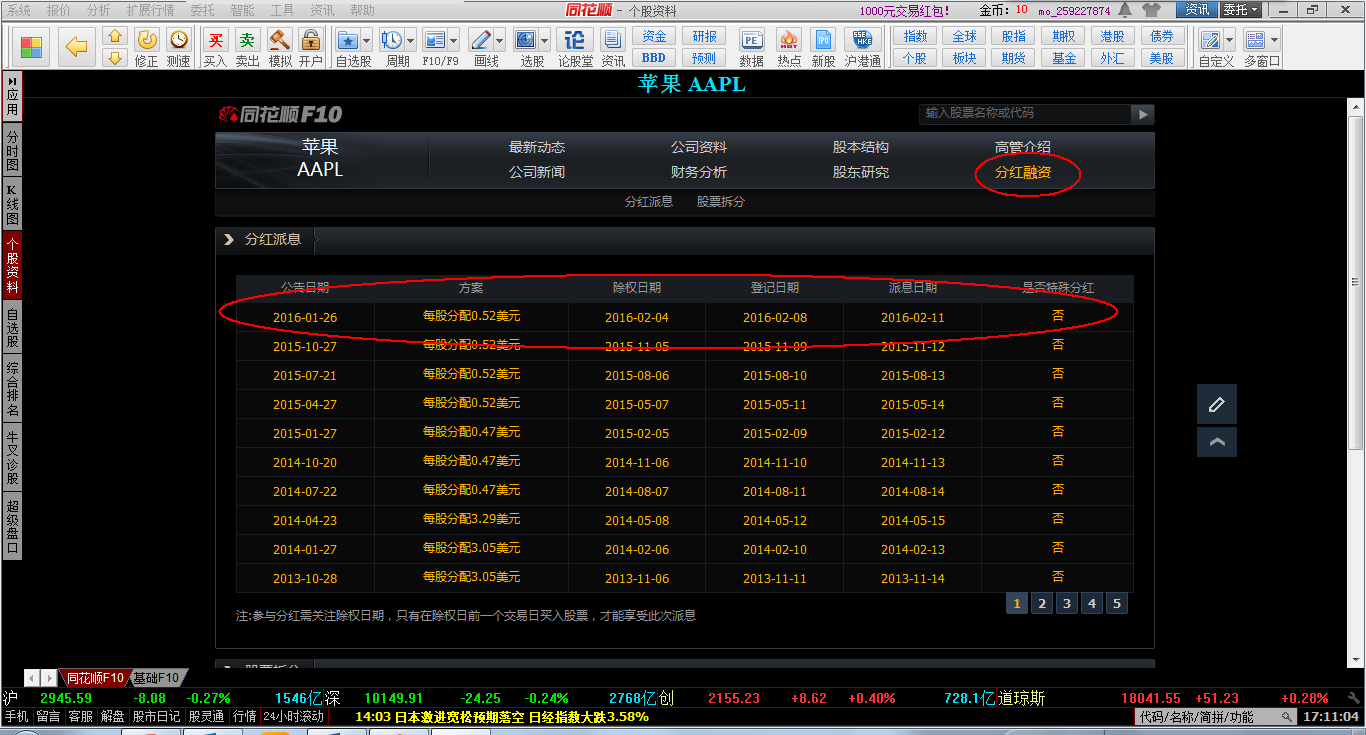This screenshot has height=735, width=1366.
Task: Select the 画线 pencil tool
Action: [480, 40]
